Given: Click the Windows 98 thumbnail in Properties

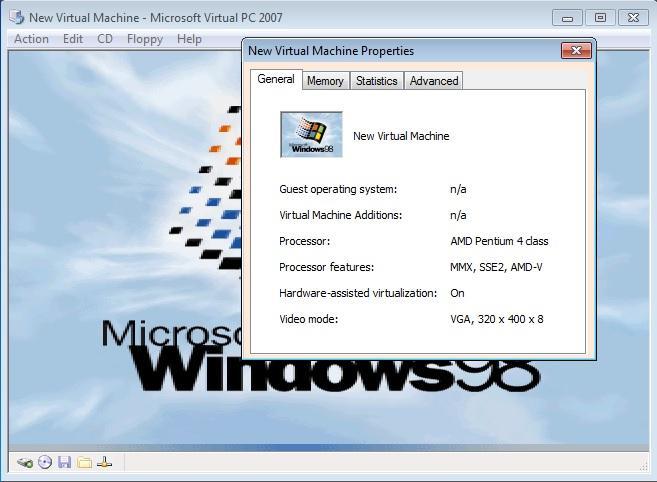Looking at the screenshot, I should pos(311,135).
